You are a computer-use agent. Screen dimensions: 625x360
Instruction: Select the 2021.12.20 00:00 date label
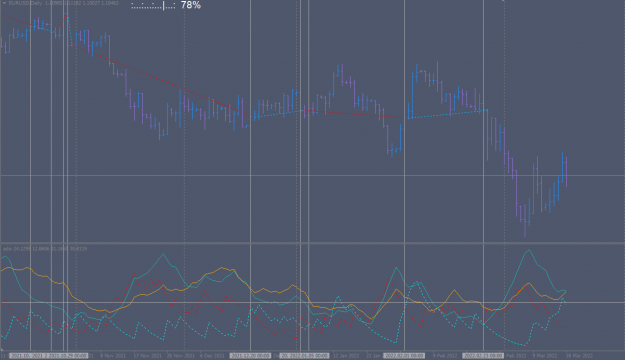click(250, 356)
